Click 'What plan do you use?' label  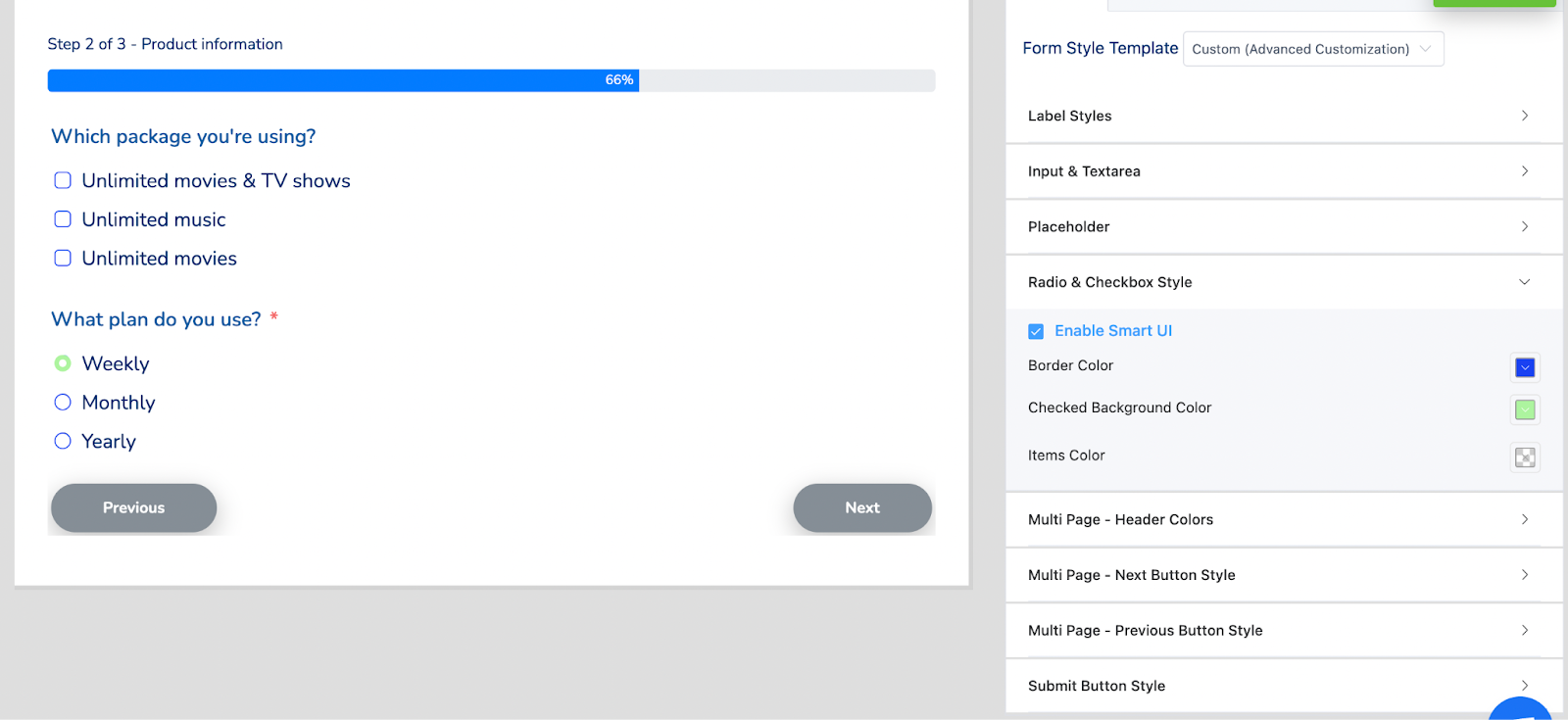click(x=156, y=319)
